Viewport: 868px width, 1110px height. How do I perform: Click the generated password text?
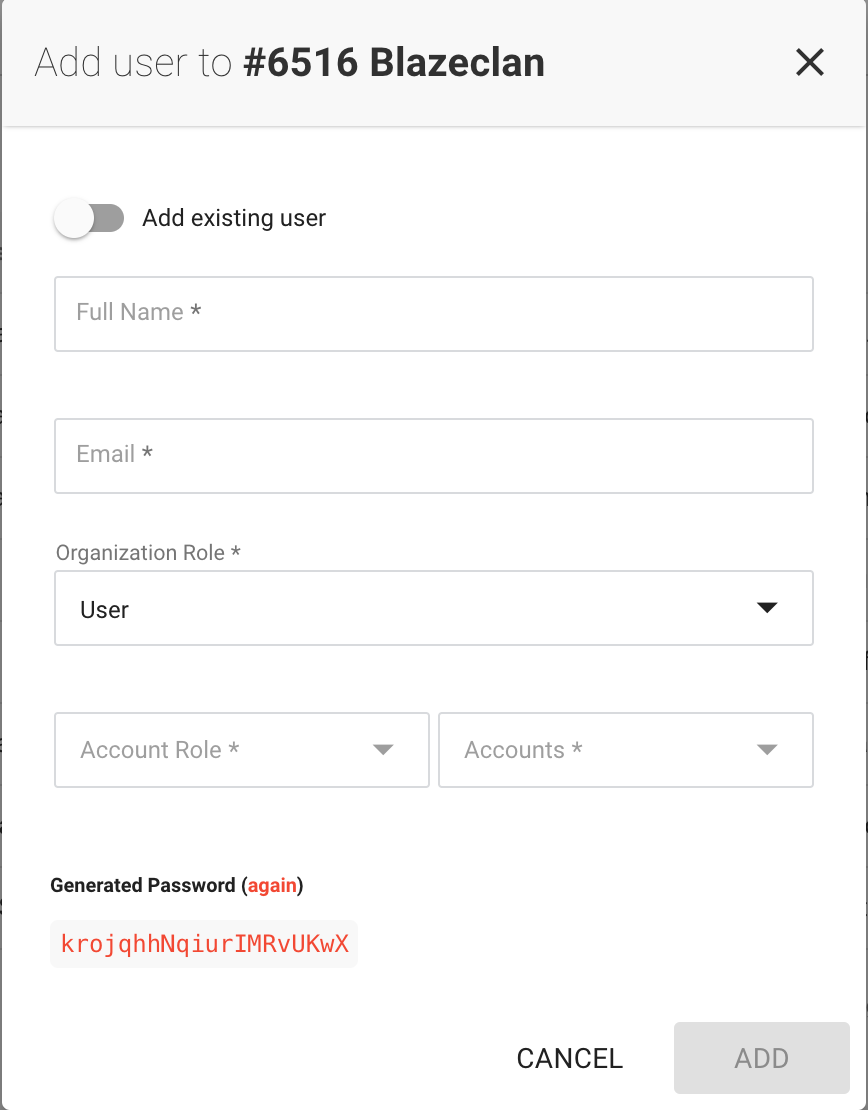[205, 944]
